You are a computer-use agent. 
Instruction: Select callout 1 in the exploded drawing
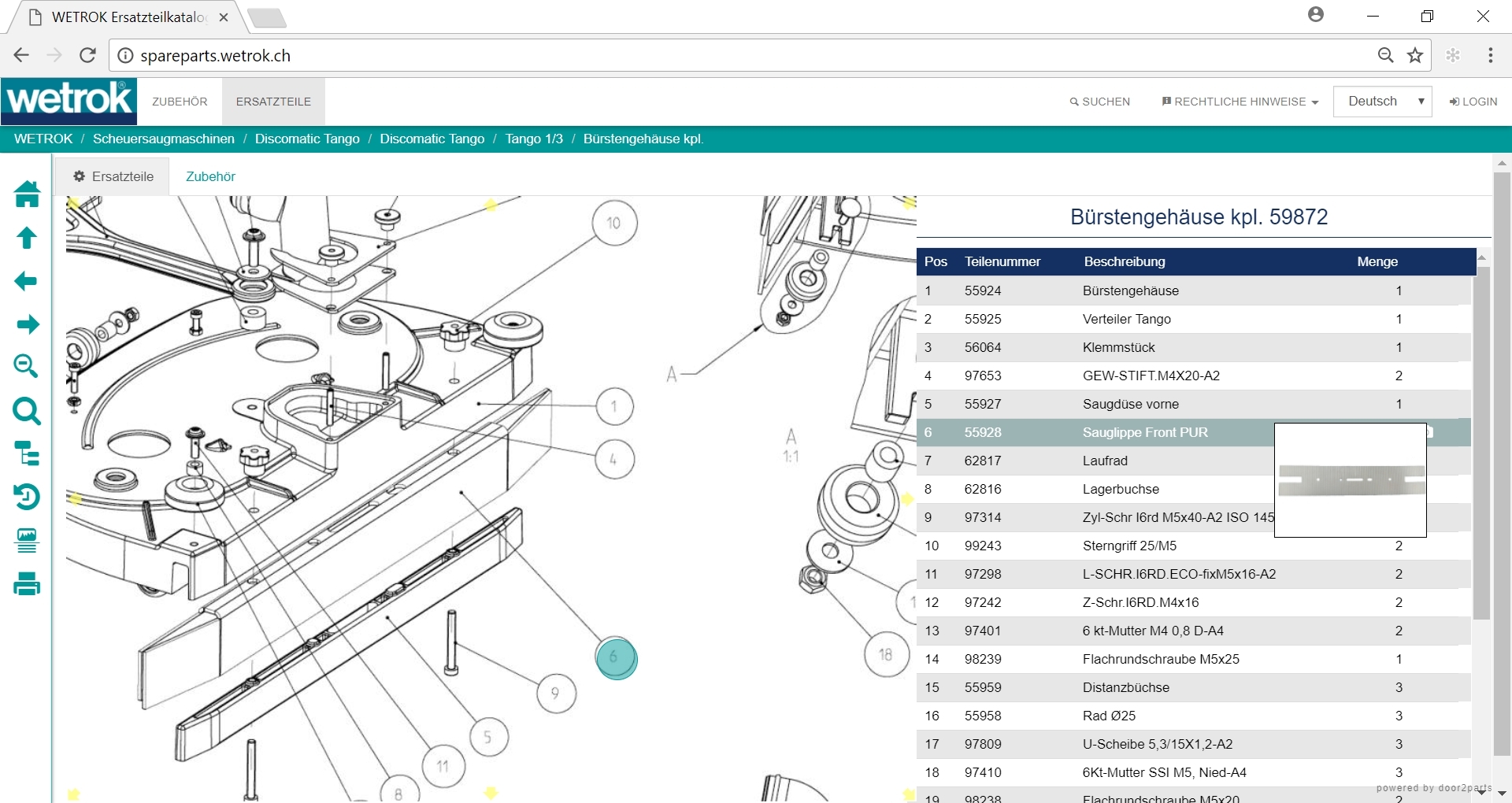coord(614,408)
